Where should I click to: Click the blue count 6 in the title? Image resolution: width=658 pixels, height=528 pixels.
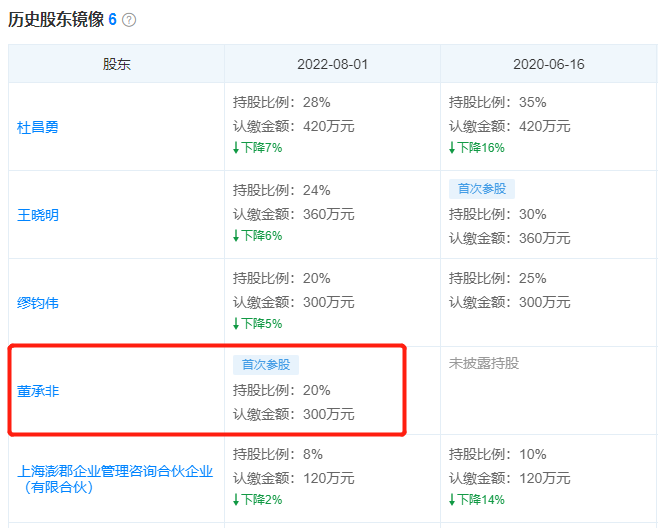113,20
